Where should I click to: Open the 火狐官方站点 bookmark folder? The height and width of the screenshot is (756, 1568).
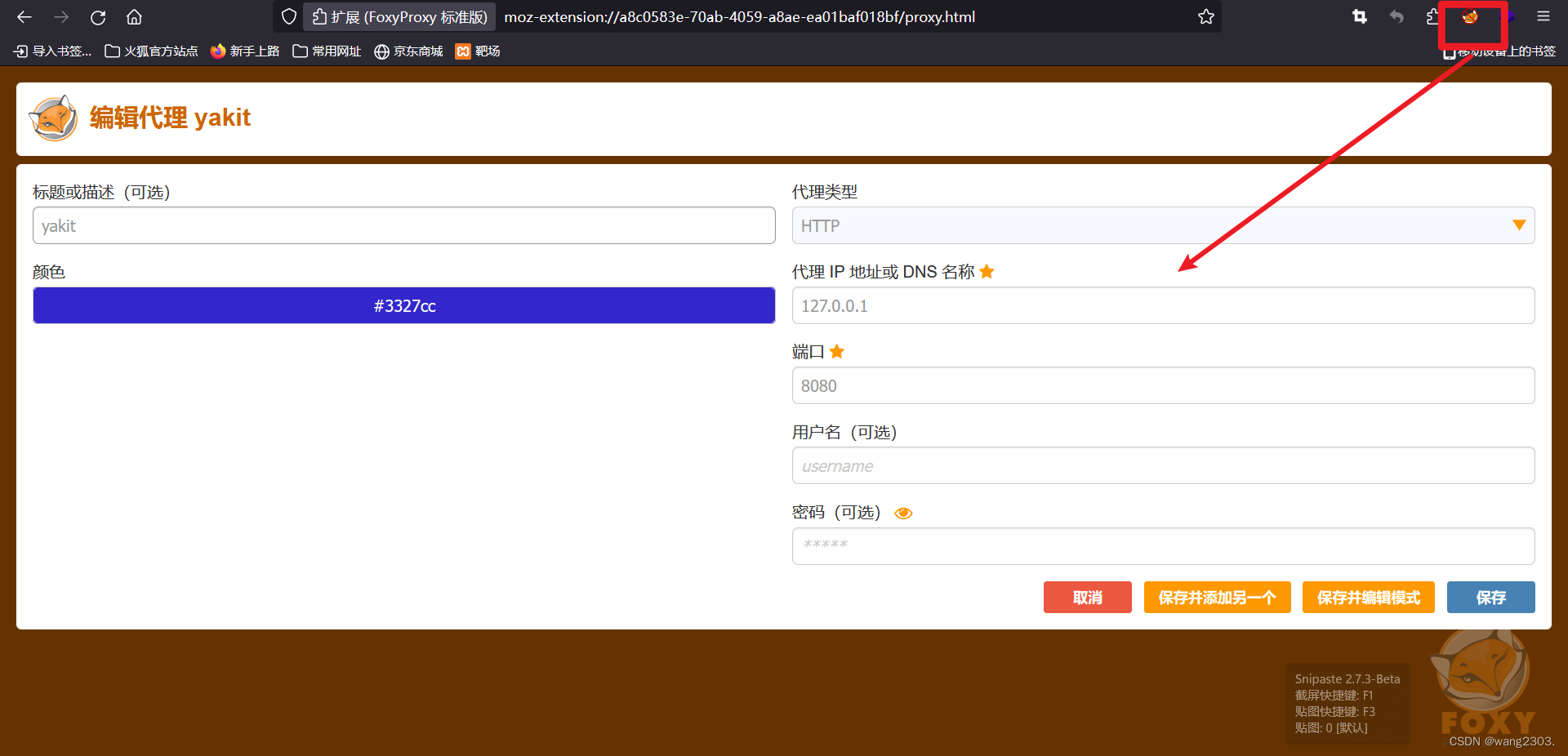[x=151, y=51]
